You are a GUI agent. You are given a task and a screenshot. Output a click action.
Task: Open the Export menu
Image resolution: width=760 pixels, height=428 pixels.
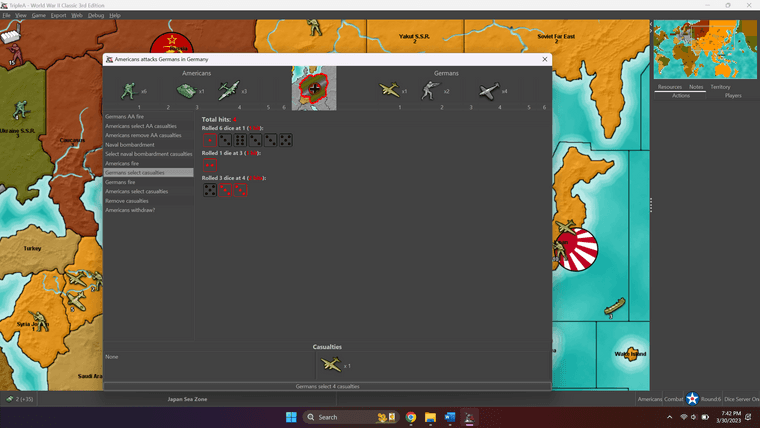click(58, 16)
